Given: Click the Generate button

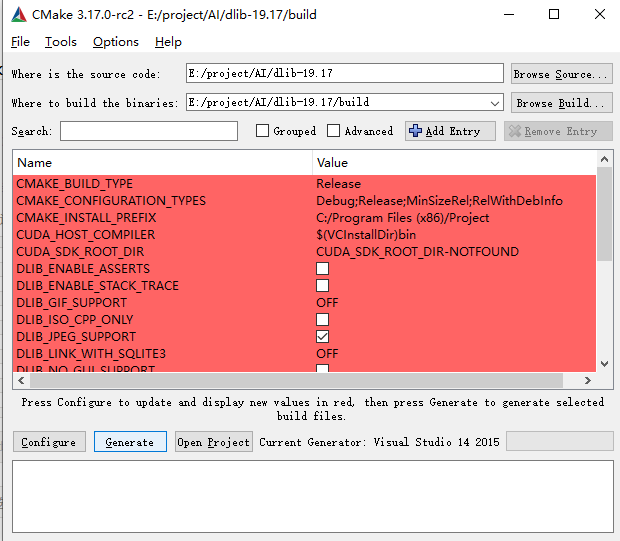Looking at the screenshot, I should point(130,442).
